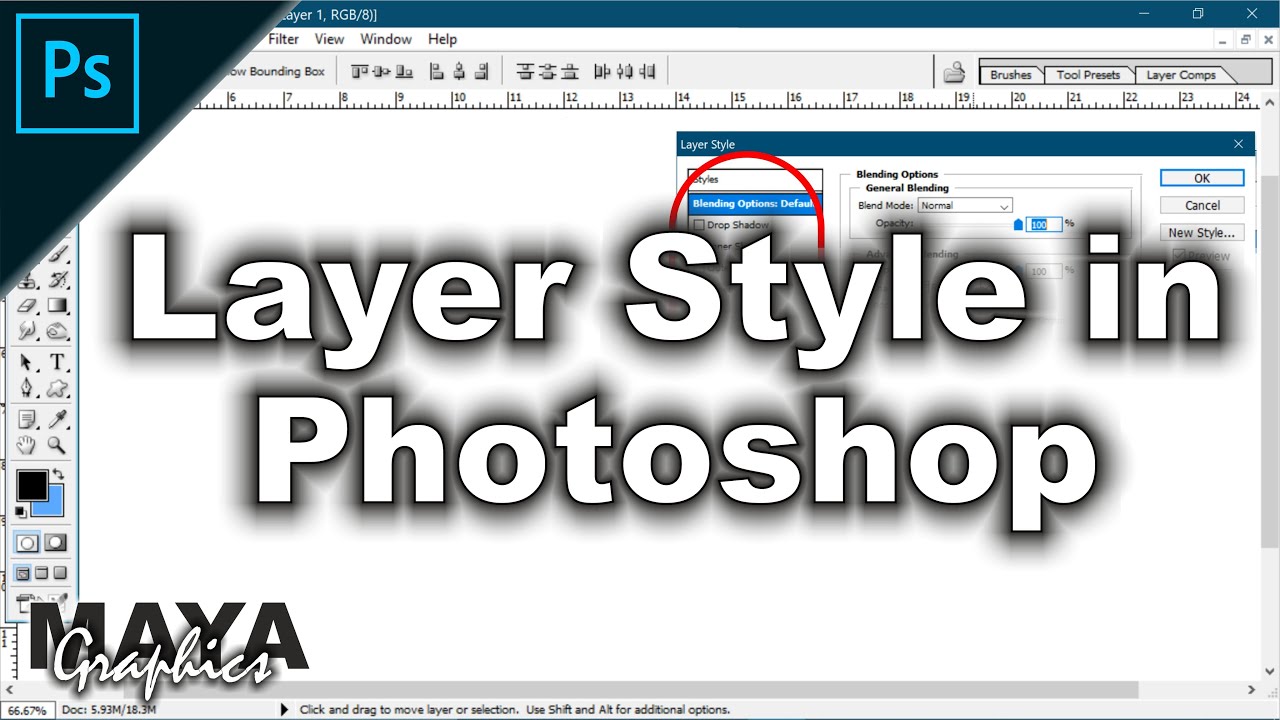
Task: Open the Window menu
Action: click(x=386, y=39)
